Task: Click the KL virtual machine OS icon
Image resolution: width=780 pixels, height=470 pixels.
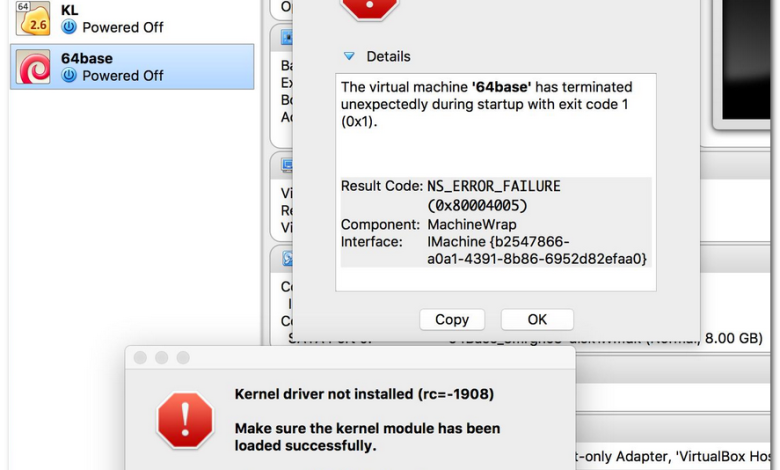Action: click(34, 18)
